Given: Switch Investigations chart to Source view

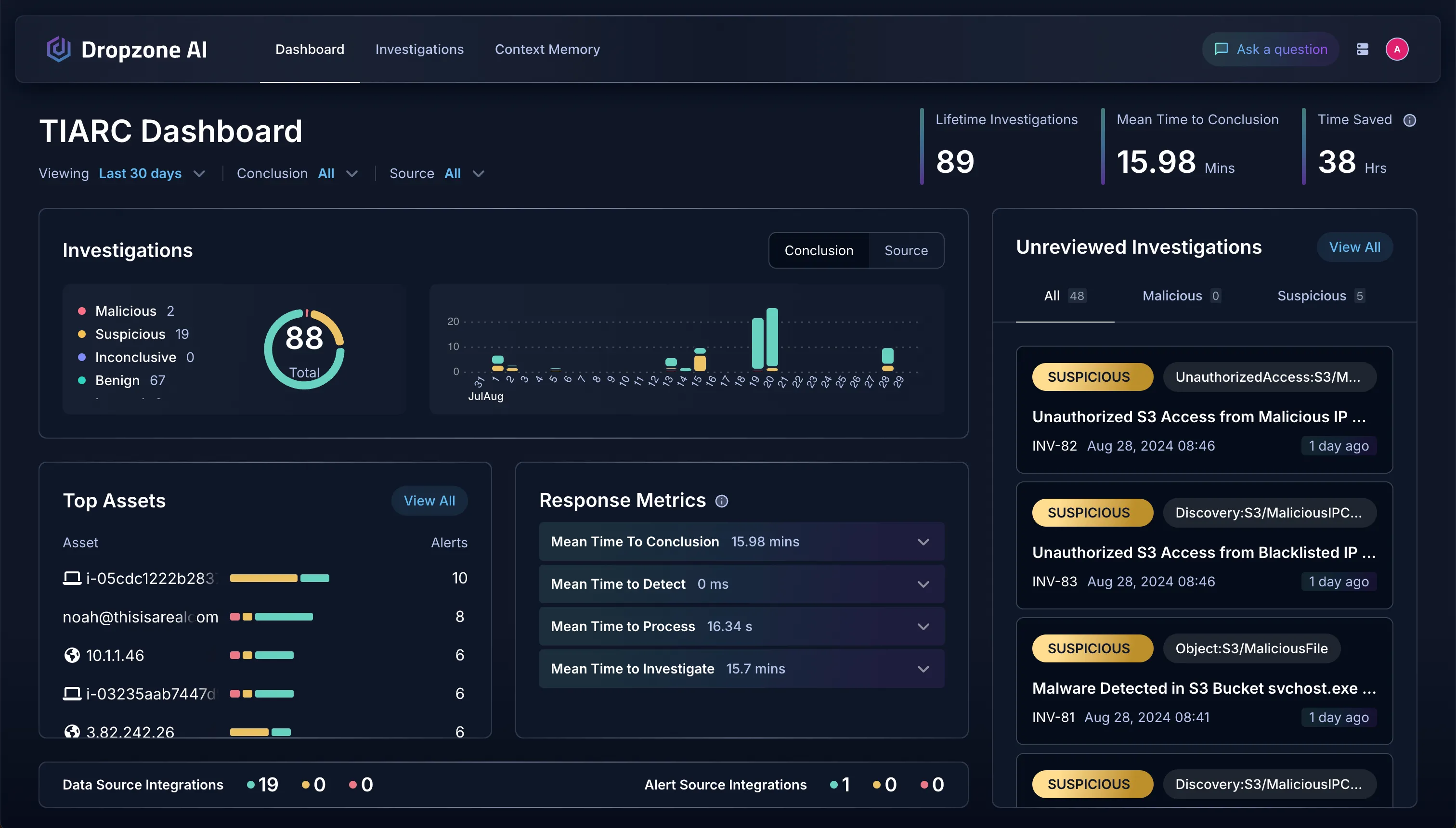Looking at the screenshot, I should click(x=906, y=251).
